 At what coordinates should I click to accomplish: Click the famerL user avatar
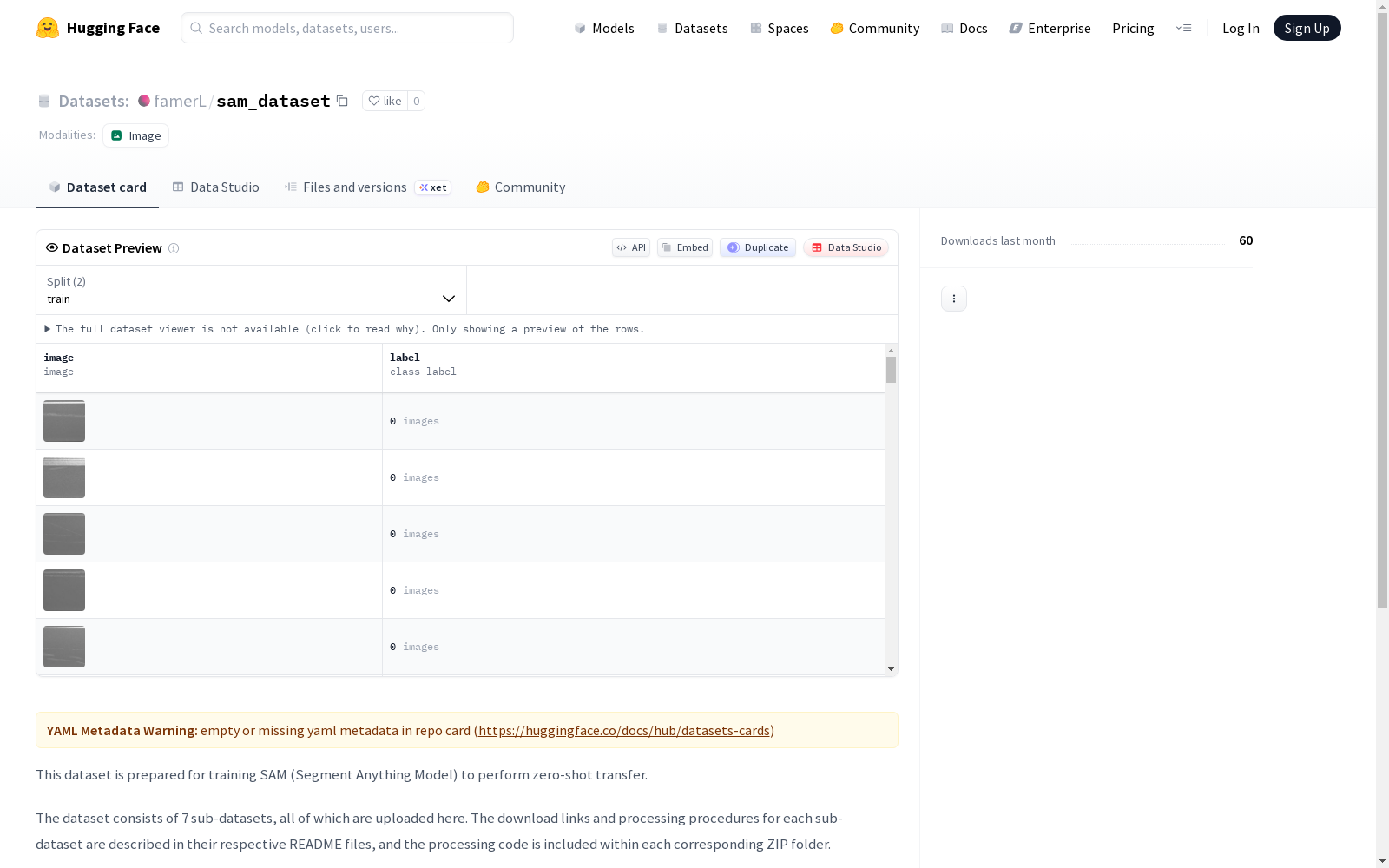coord(144,101)
